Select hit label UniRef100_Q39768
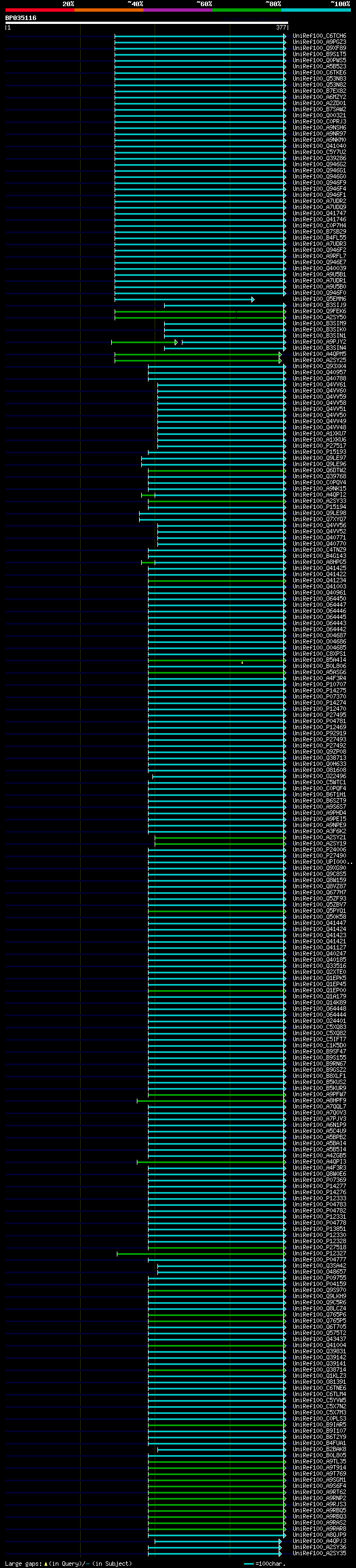356x1568 pixels. [319, 476]
